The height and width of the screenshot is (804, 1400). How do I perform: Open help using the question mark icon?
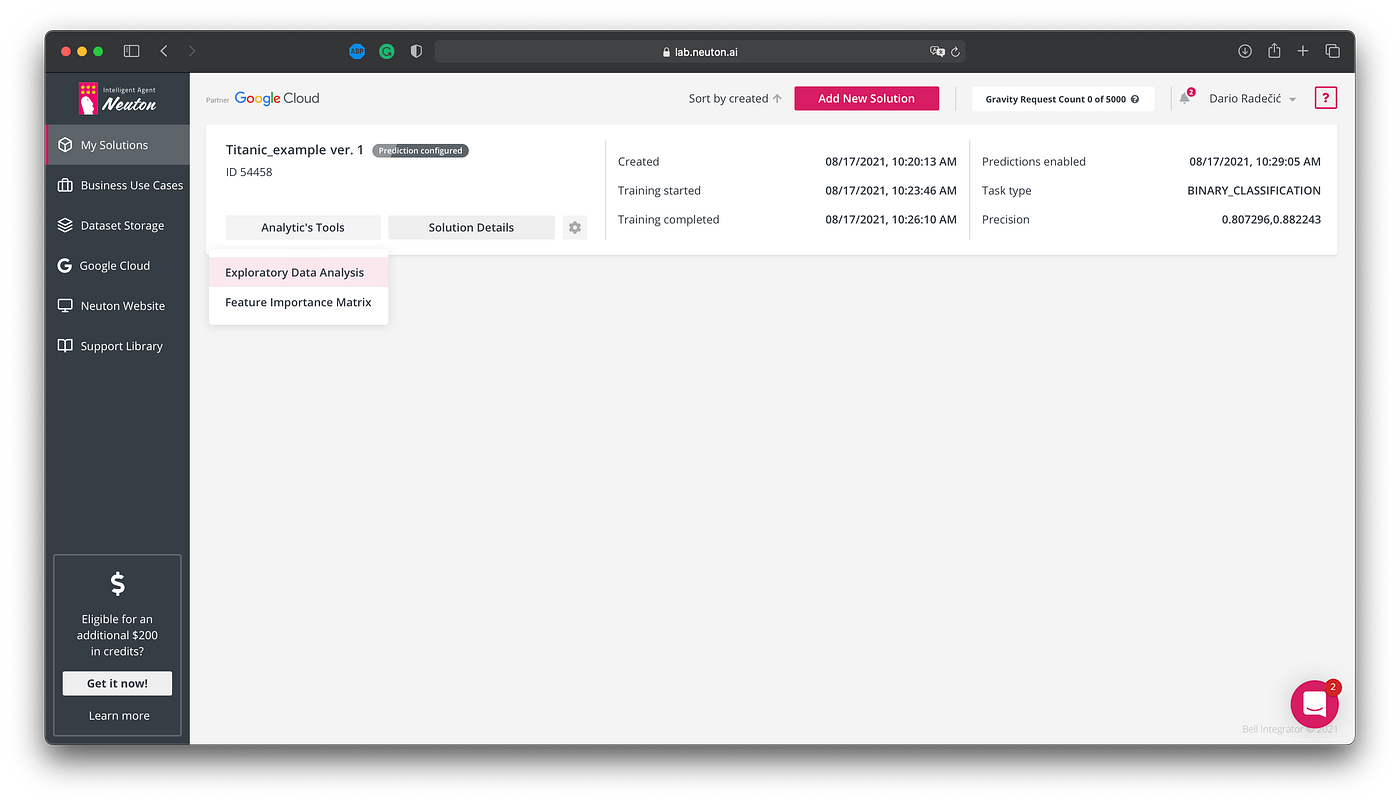point(1325,97)
